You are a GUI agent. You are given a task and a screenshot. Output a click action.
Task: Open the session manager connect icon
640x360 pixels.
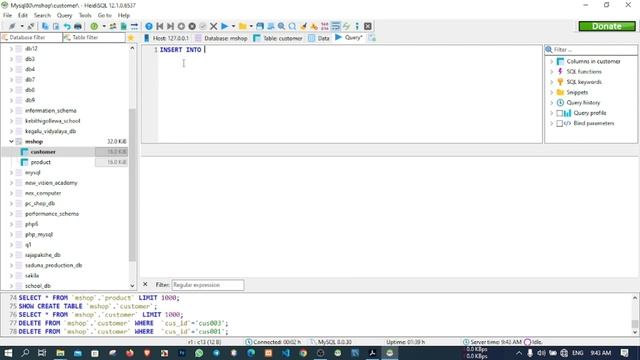12,26
